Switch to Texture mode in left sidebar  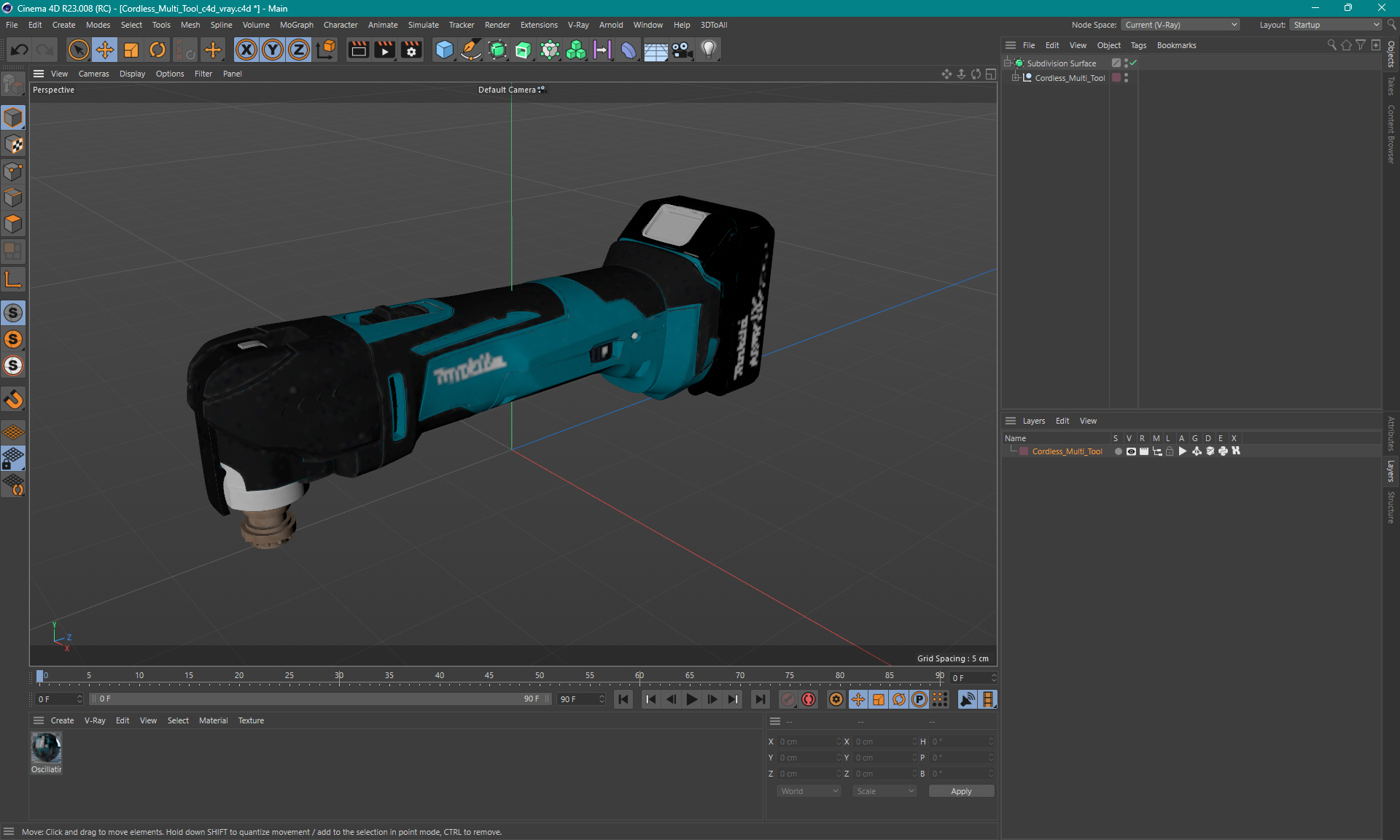13,144
